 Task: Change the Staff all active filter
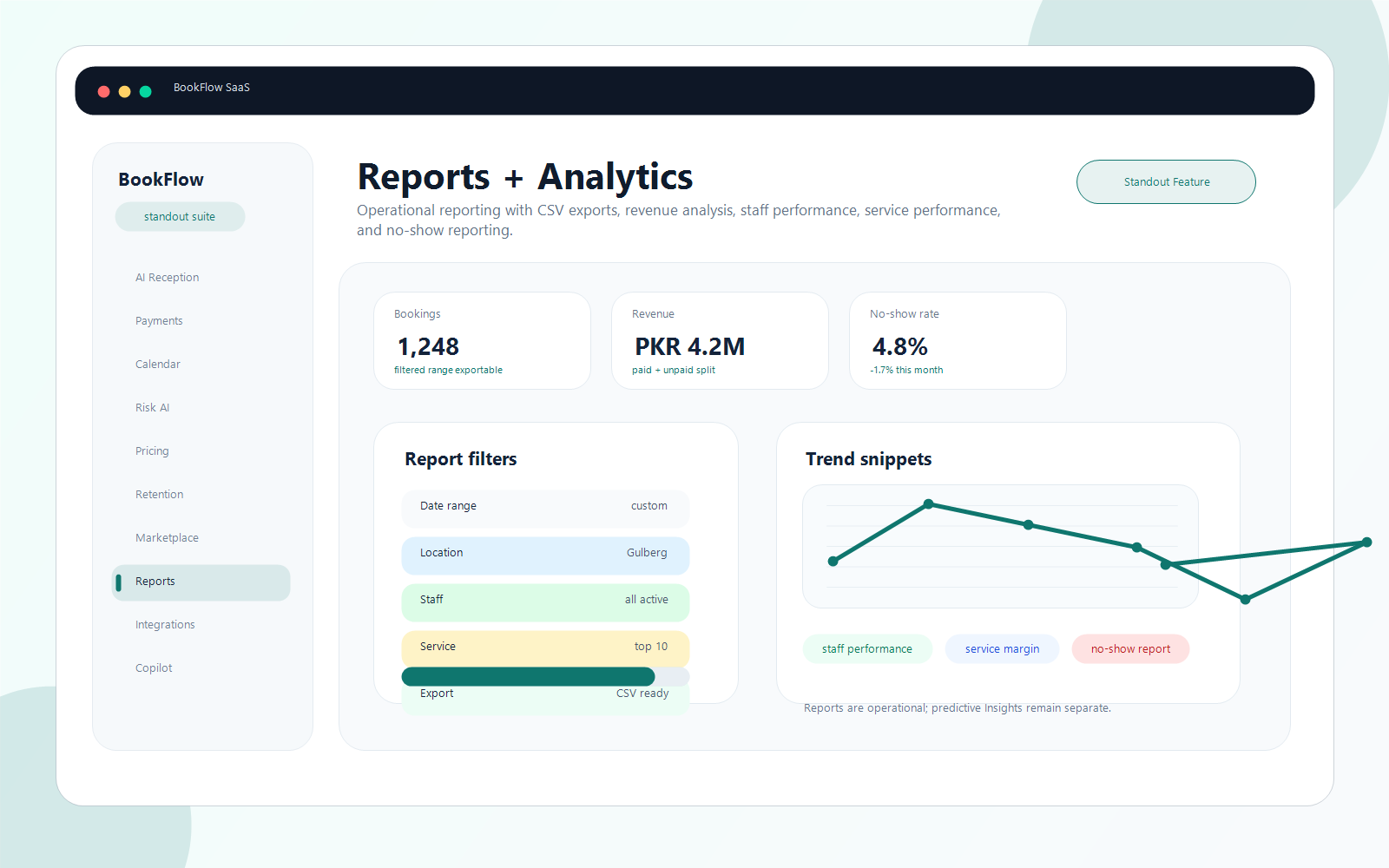click(x=545, y=602)
